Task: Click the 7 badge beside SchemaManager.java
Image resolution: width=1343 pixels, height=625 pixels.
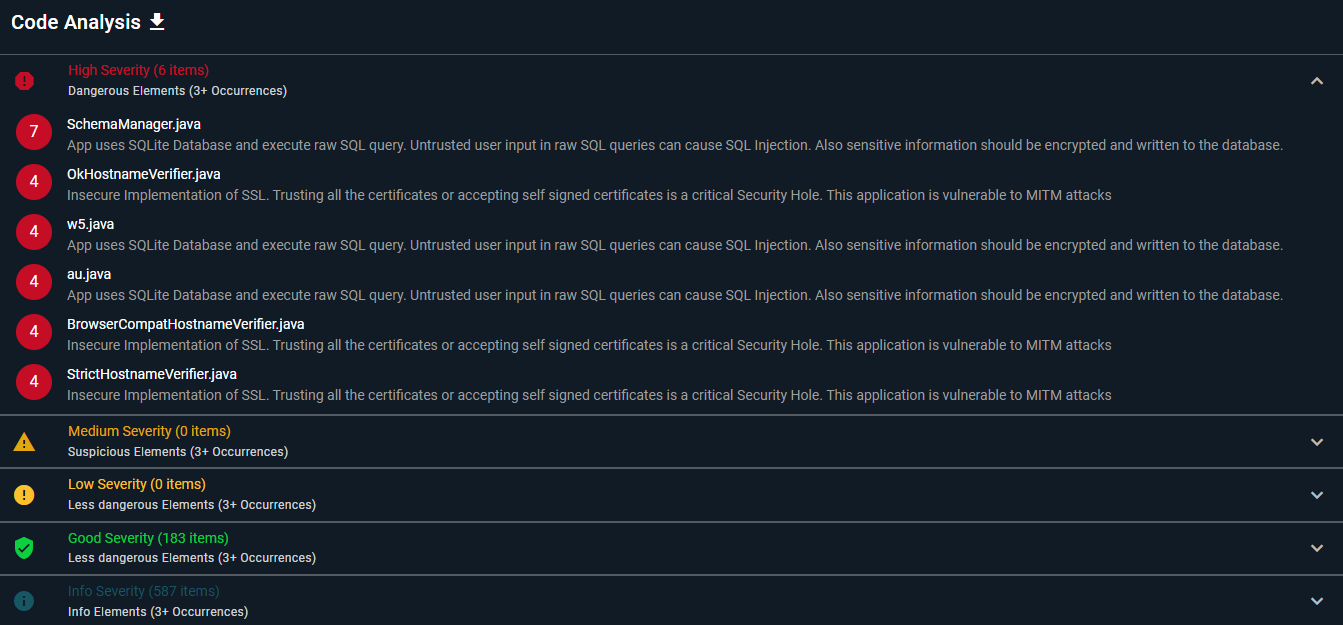Action: pos(34,132)
